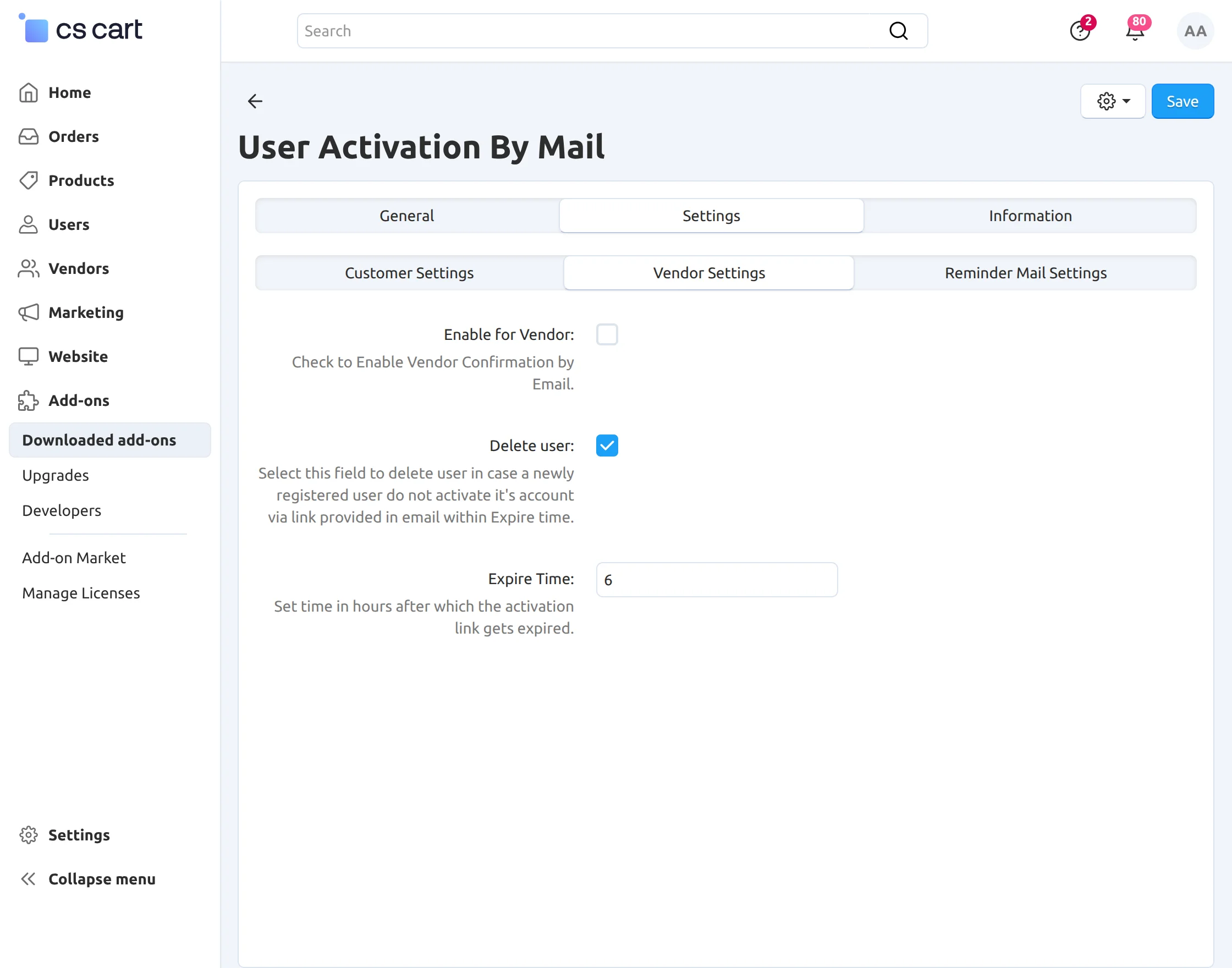The height and width of the screenshot is (968, 1232).
Task: Navigate to Orders menu label
Action: (74, 136)
